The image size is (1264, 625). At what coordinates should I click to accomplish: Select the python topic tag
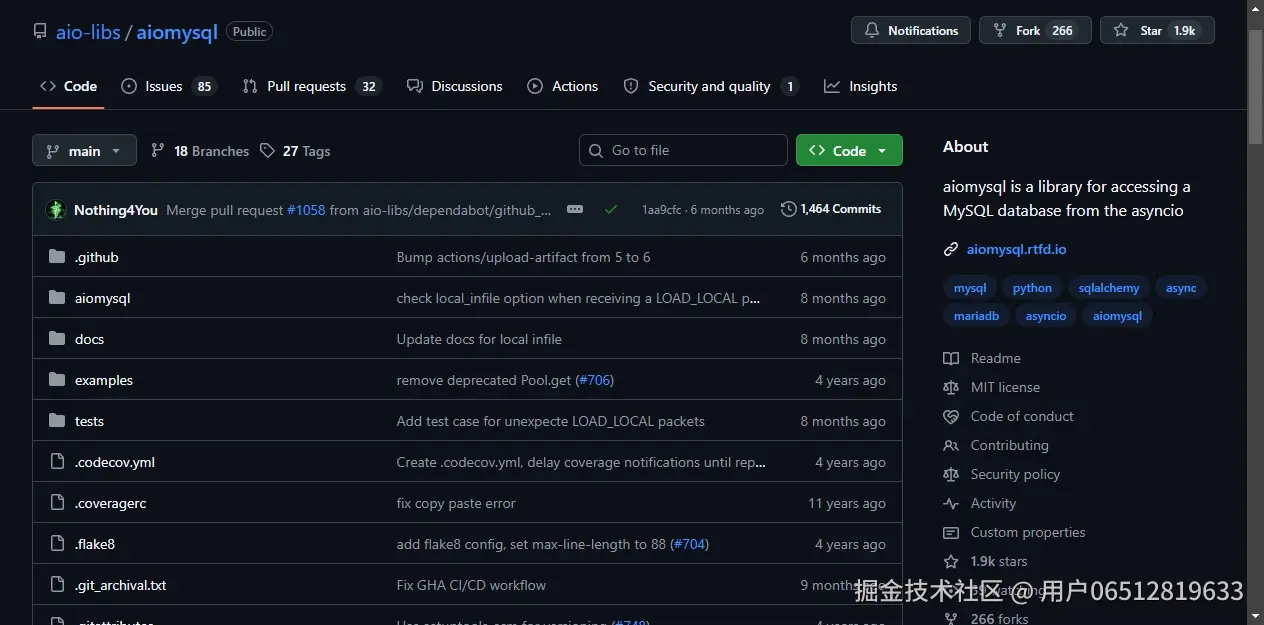click(x=1032, y=288)
